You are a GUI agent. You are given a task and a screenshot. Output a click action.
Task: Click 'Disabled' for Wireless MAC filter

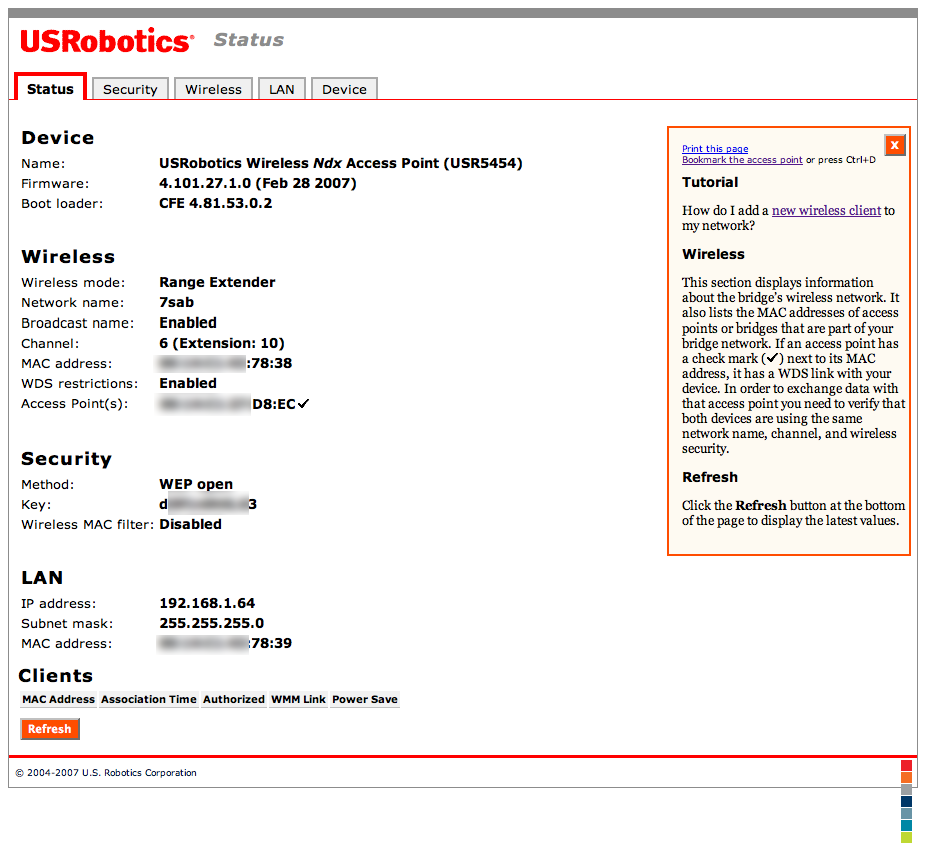pyautogui.click(x=190, y=524)
